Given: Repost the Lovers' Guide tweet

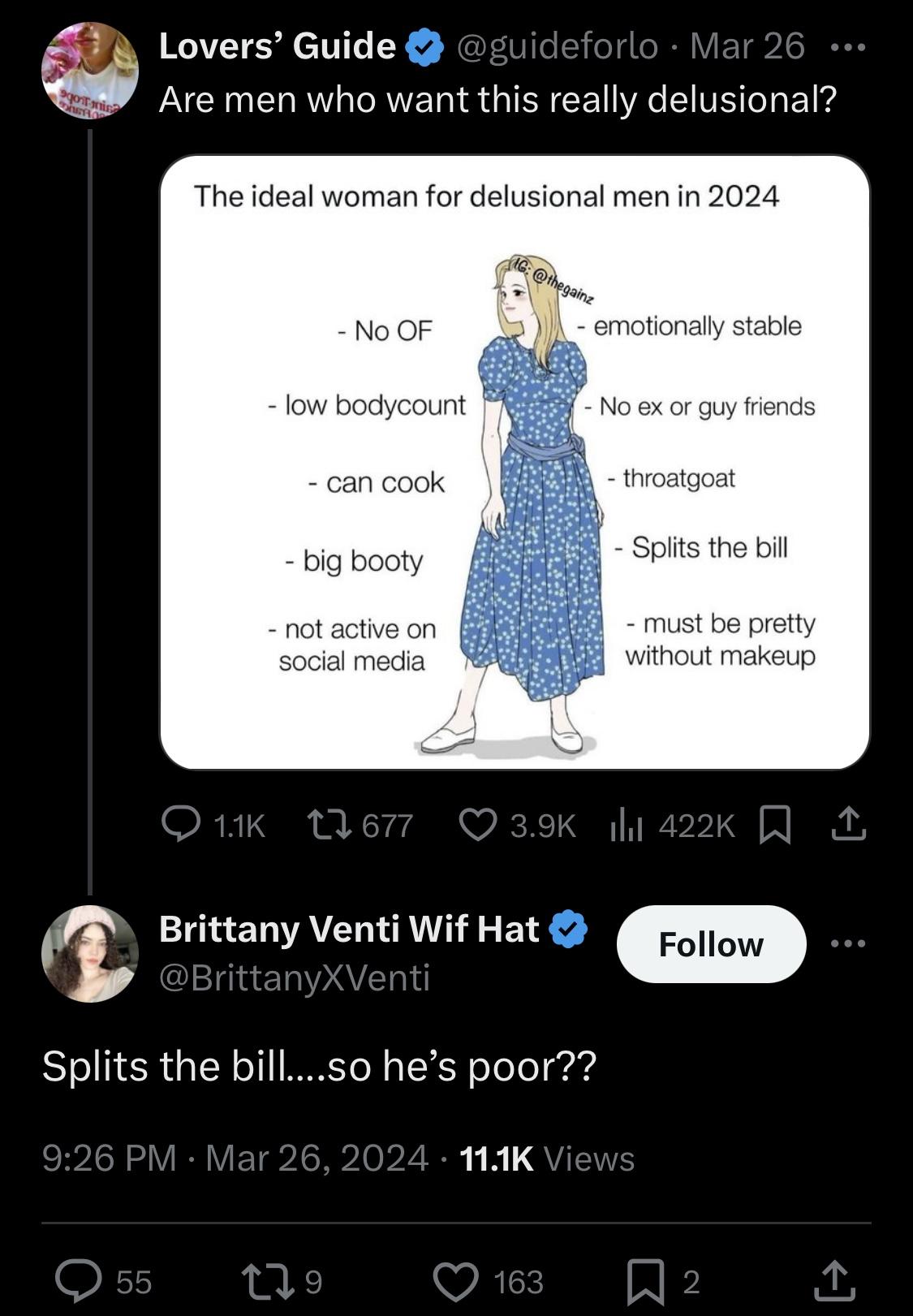Looking at the screenshot, I should point(329,825).
